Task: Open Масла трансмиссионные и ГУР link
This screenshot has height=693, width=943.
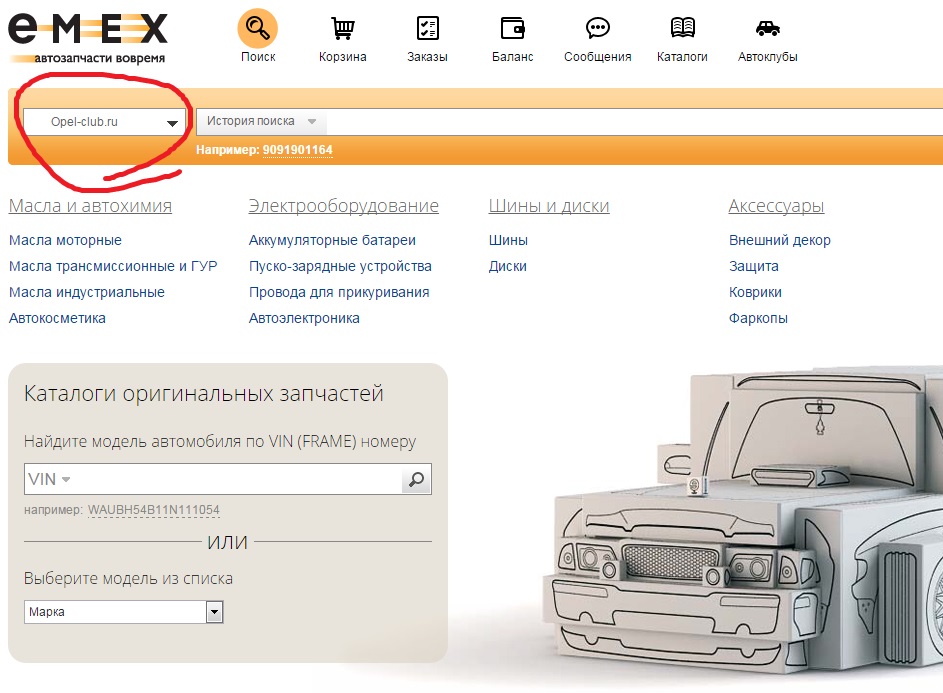Action: click(113, 266)
